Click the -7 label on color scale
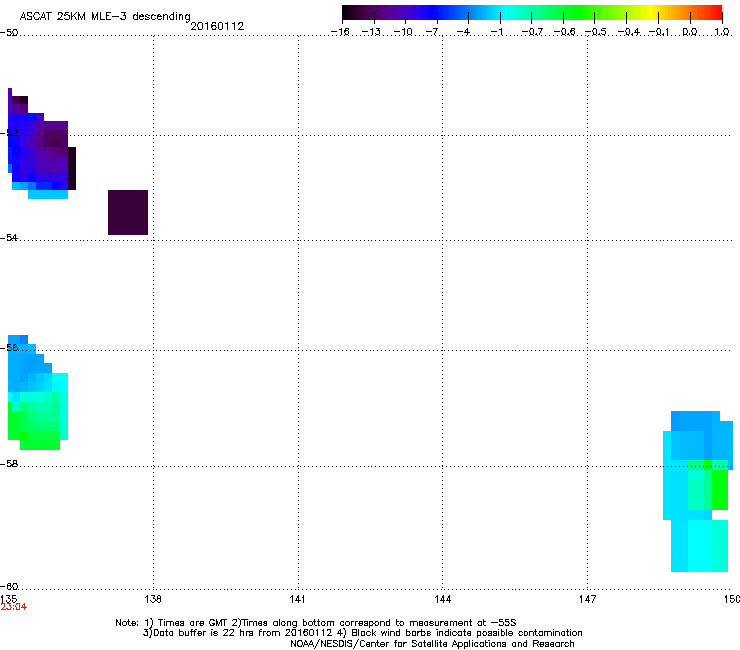 tap(433, 32)
